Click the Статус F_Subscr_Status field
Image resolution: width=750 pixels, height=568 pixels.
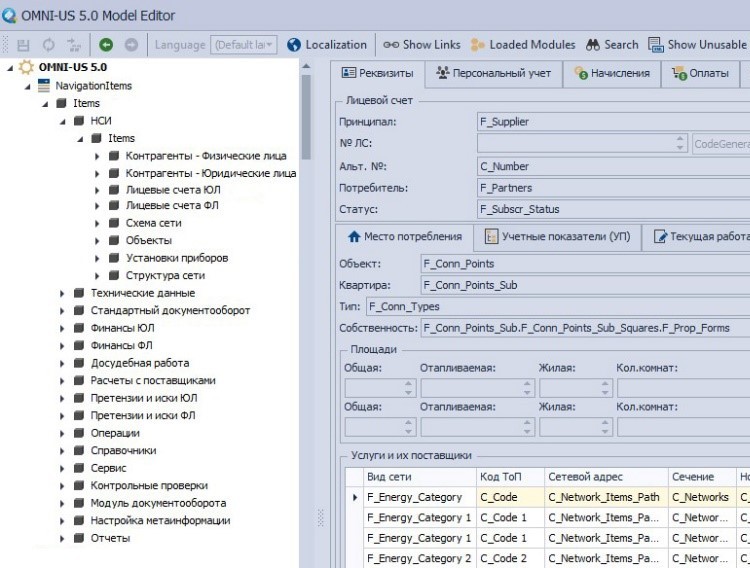[x=613, y=210]
